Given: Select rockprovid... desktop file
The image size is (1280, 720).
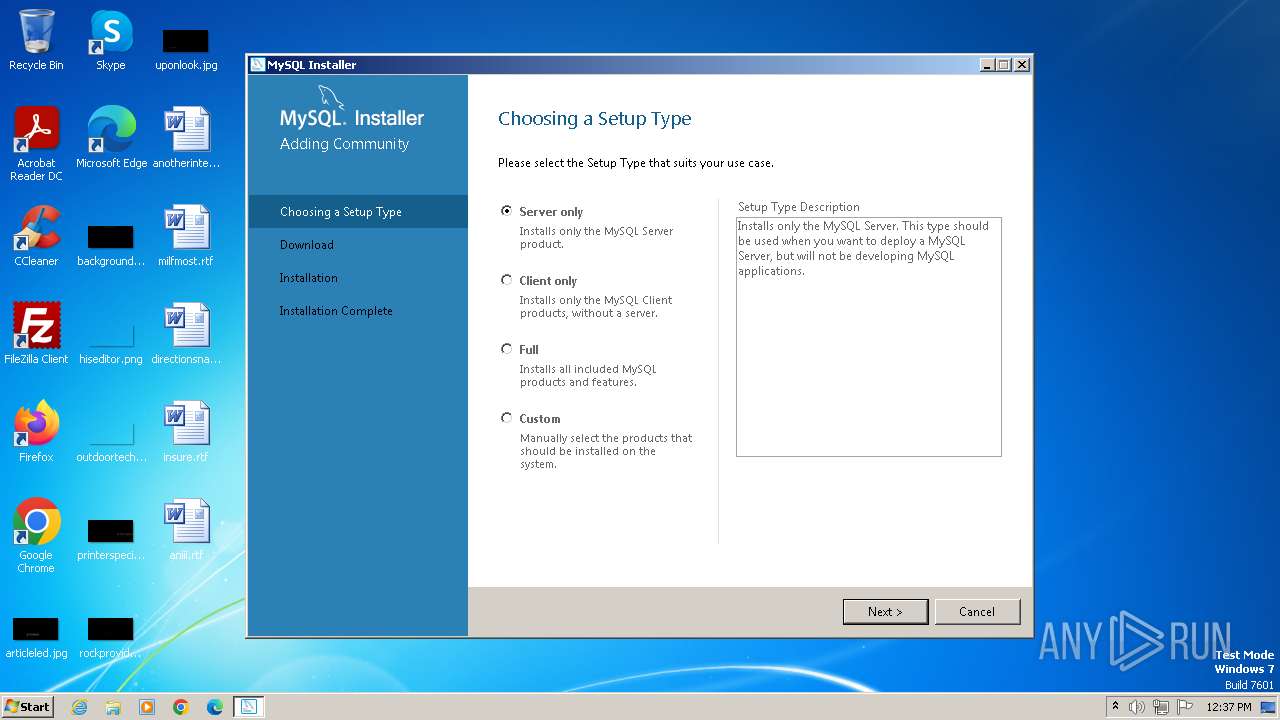Looking at the screenshot, I should [111, 637].
